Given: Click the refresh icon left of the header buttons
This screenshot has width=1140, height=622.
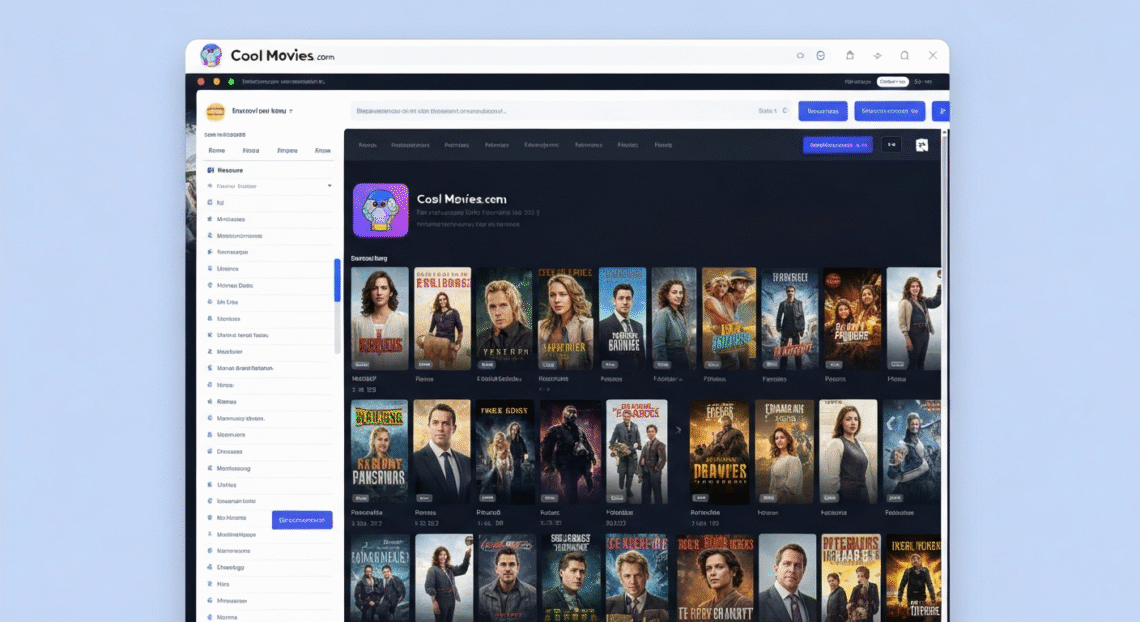Looking at the screenshot, I should 784,110.
